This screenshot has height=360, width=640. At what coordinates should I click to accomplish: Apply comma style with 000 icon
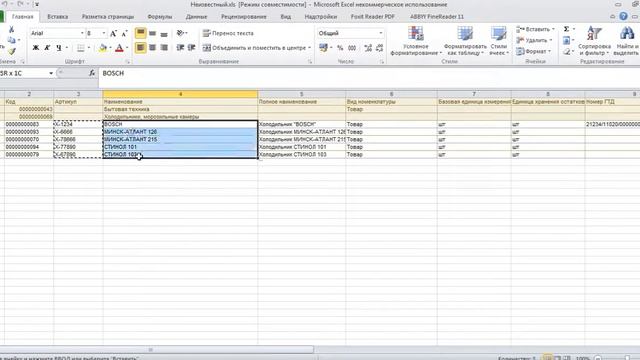[x=352, y=48]
